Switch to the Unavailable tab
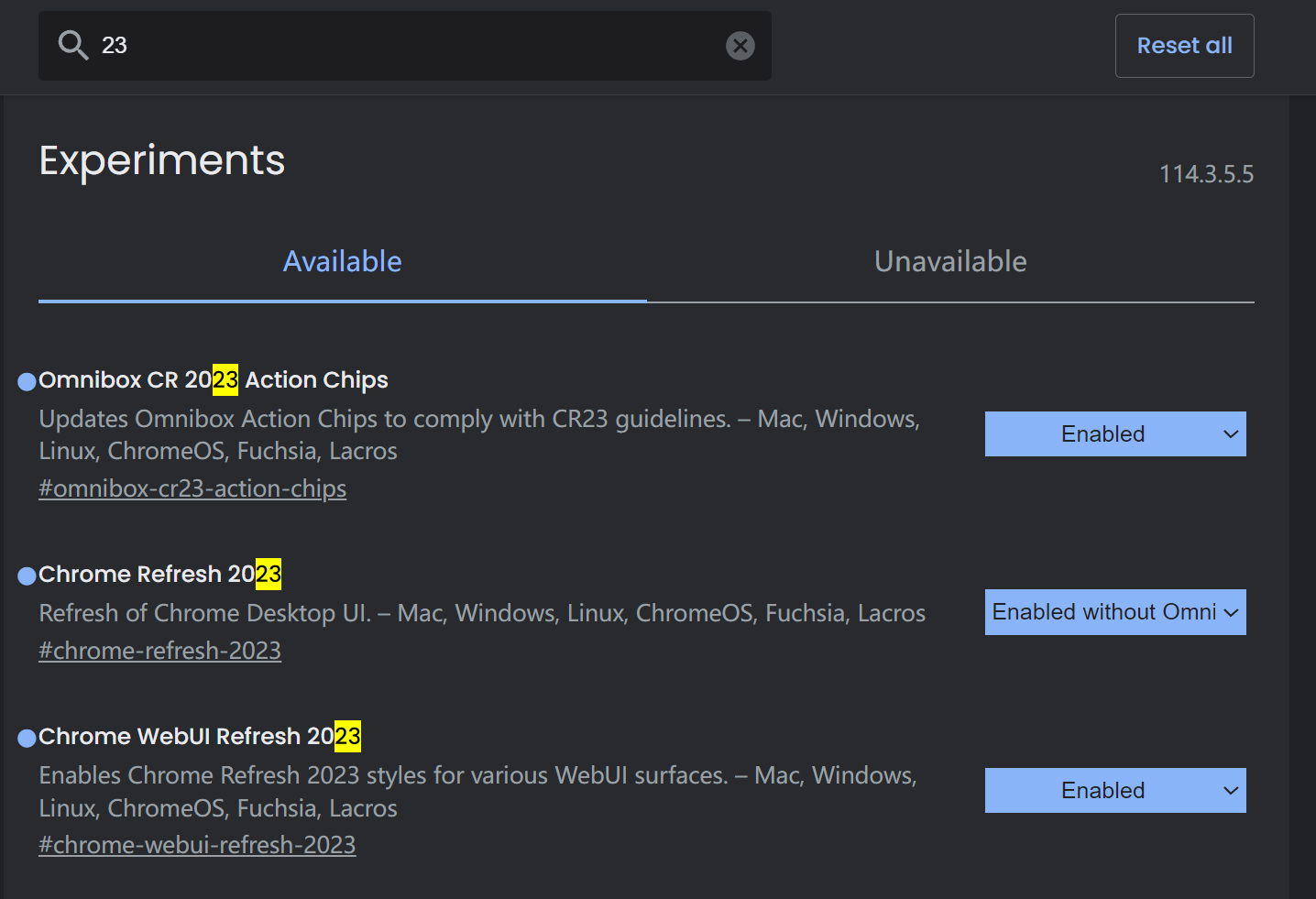The height and width of the screenshot is (899, 1316). (x=950, y=262)
